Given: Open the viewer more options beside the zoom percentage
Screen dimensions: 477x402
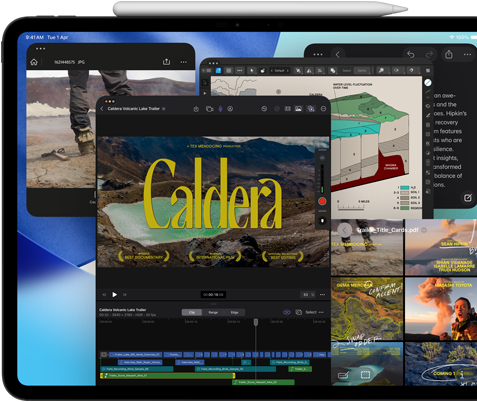Looking at the screenshot, I should (322, 295).
